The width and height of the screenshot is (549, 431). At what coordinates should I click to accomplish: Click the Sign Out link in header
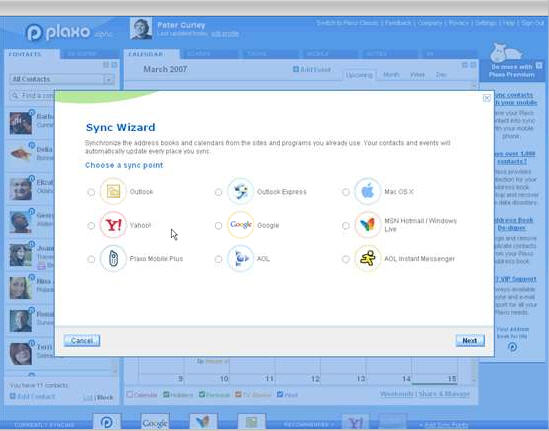(533, 23)
